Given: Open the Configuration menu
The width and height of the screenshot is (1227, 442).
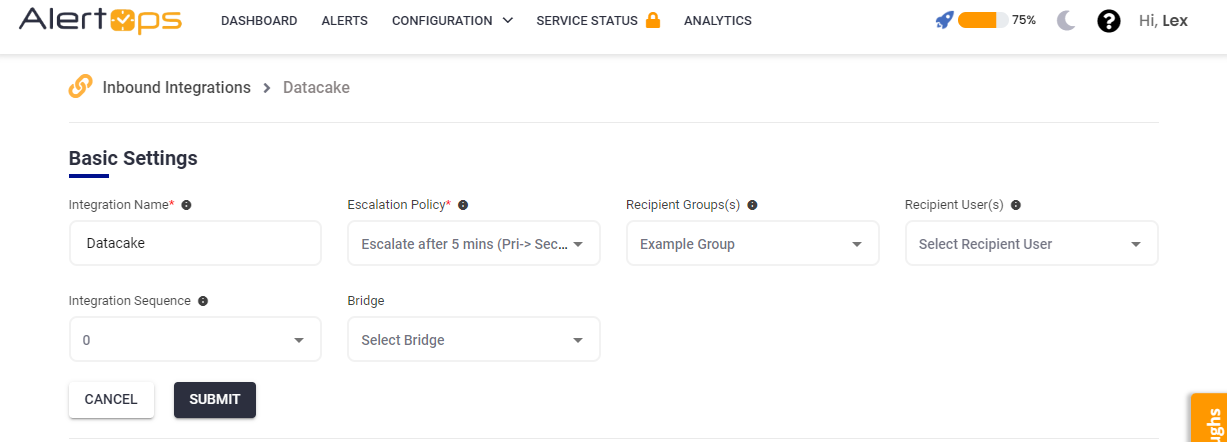Looking at the screenshot, I should point(452,21).
